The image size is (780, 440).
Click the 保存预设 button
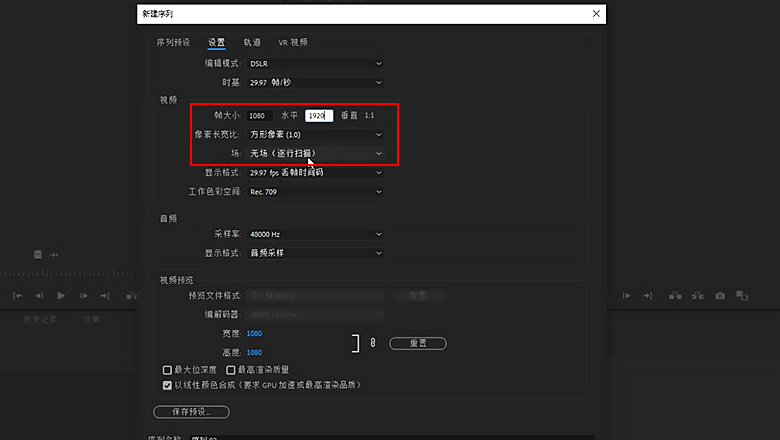coord(192,412)
